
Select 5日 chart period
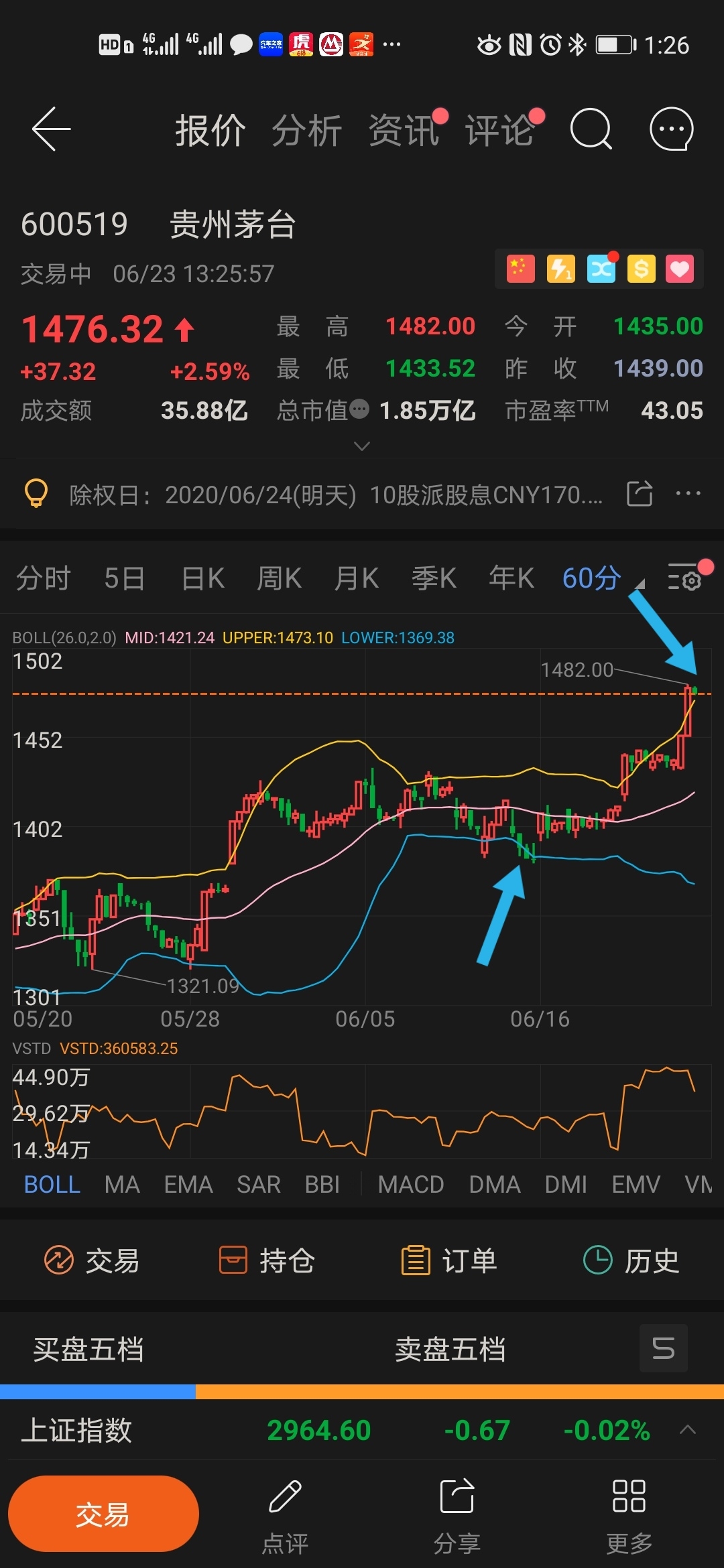coord(125,578)
